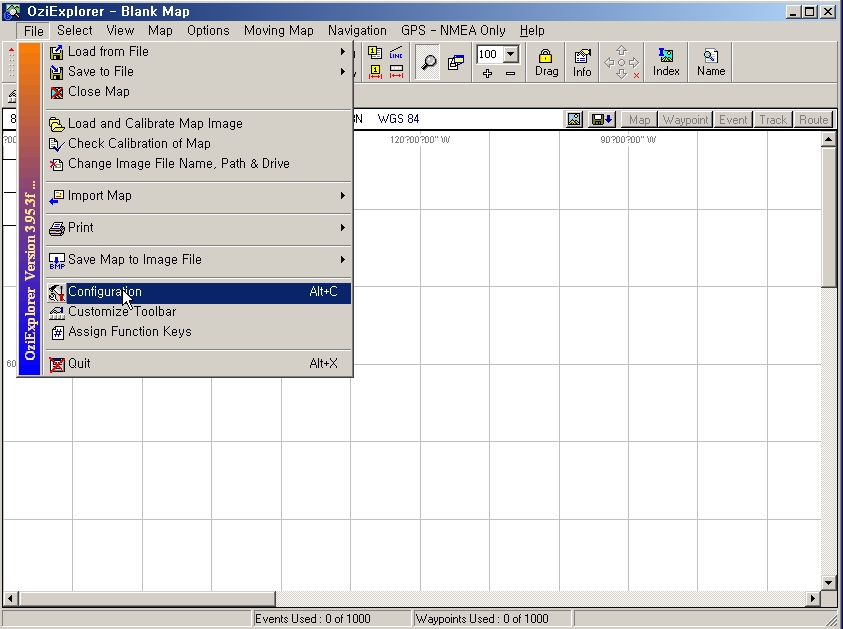Select Assign Function Keys entry

coord(198,332)
